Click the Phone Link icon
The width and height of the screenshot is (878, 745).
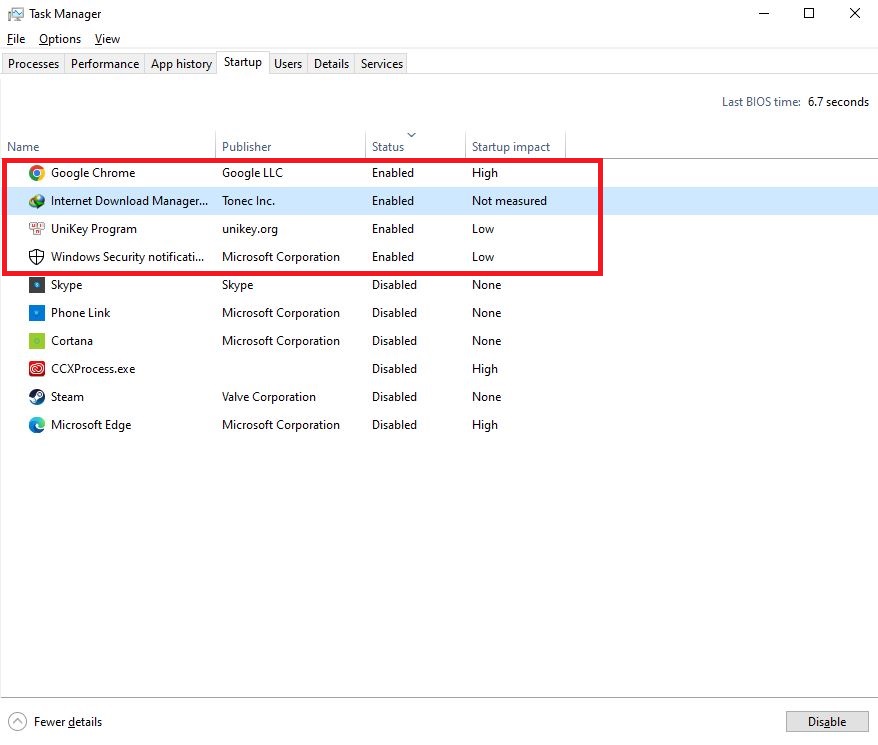(36, 313)
